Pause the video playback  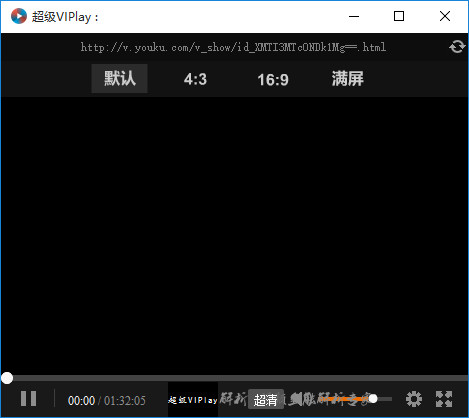click(28, 398)
